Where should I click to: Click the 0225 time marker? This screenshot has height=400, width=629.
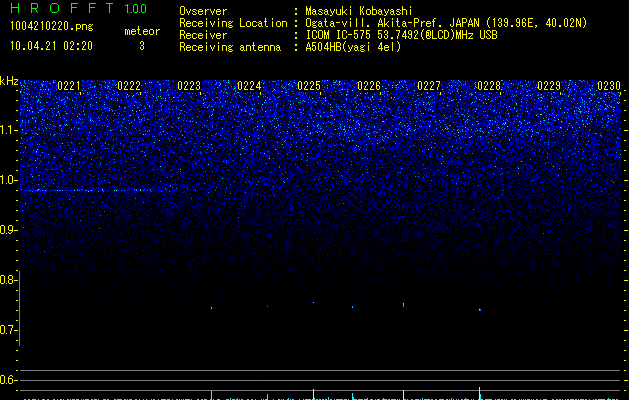[x=309, y=86]
